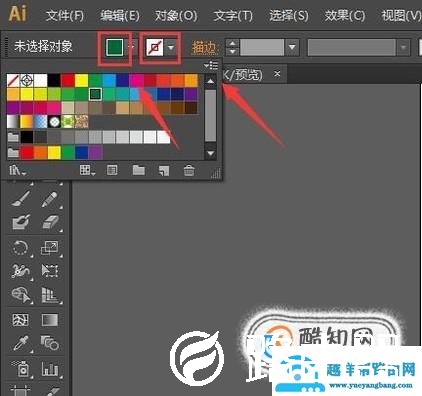This screenshot has width=422, height=396.
Task: Open the 视图(V) menu
Action: [401, 15]
